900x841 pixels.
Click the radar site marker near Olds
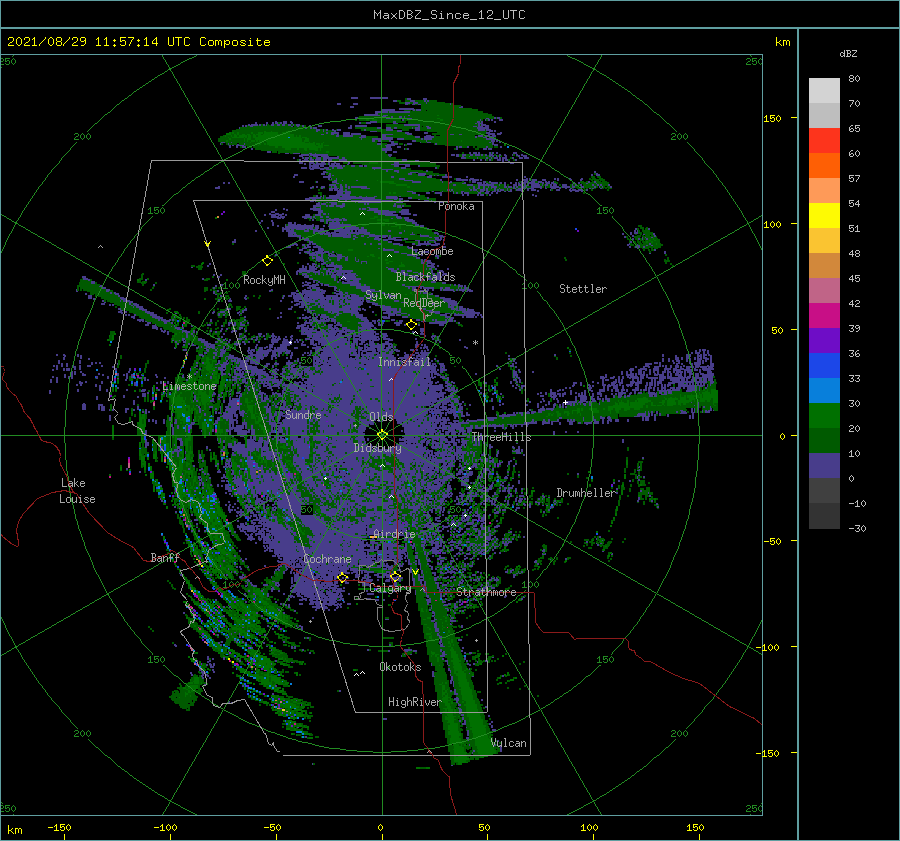(x=382, y=435)
